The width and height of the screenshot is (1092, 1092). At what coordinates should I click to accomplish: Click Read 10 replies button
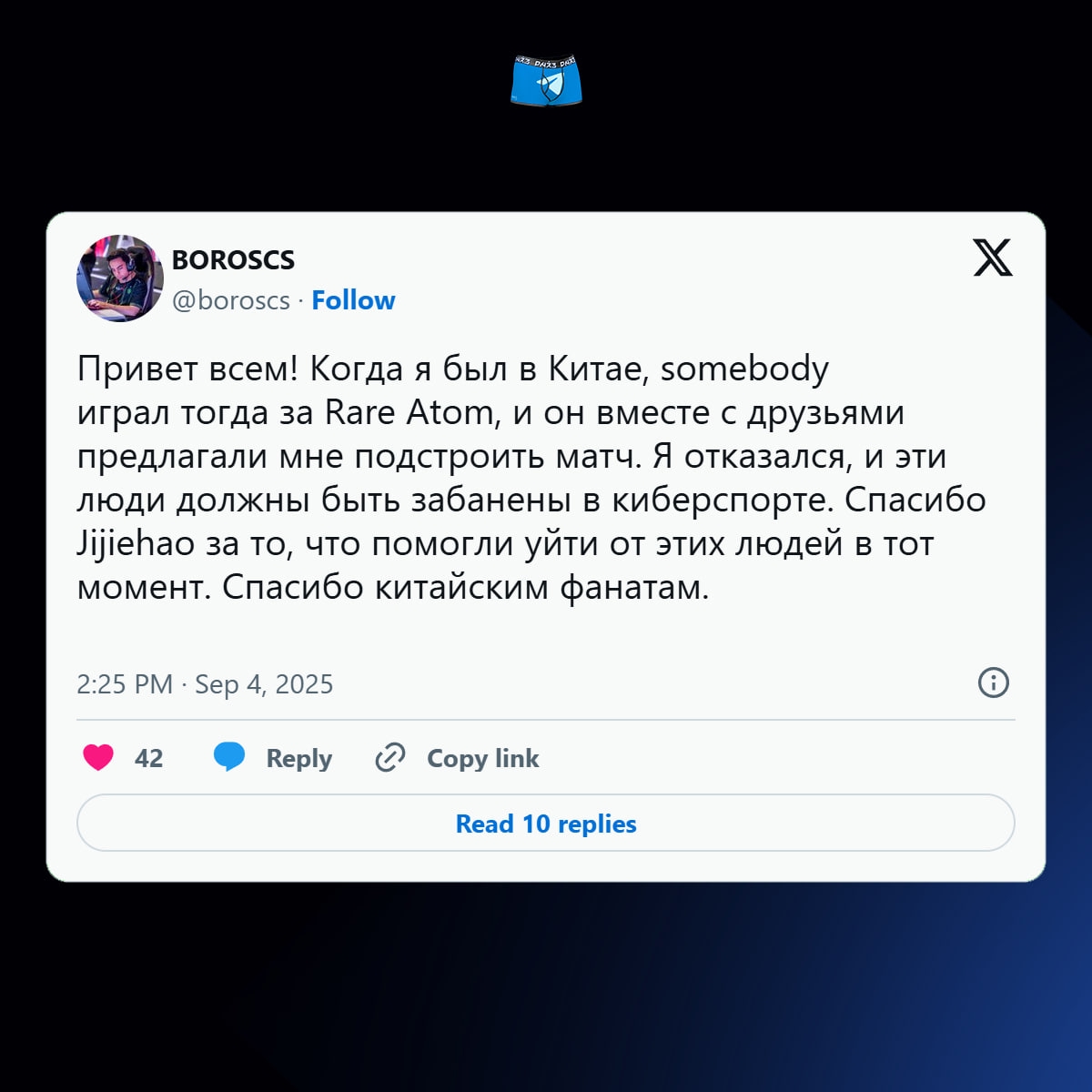pyautogui.click(x=546, y=824)
